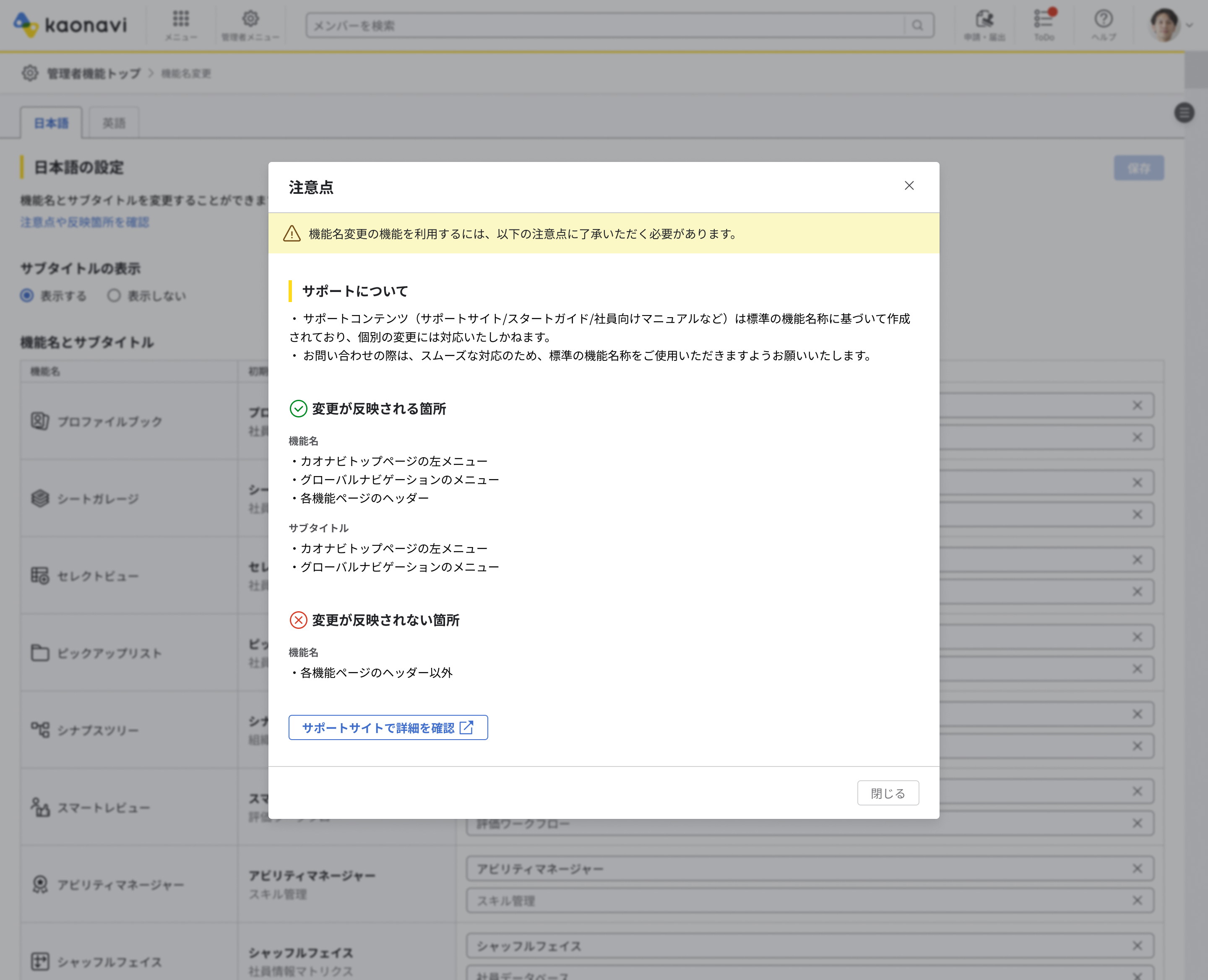Click the round hamburger menu icon

[1184, 113]
